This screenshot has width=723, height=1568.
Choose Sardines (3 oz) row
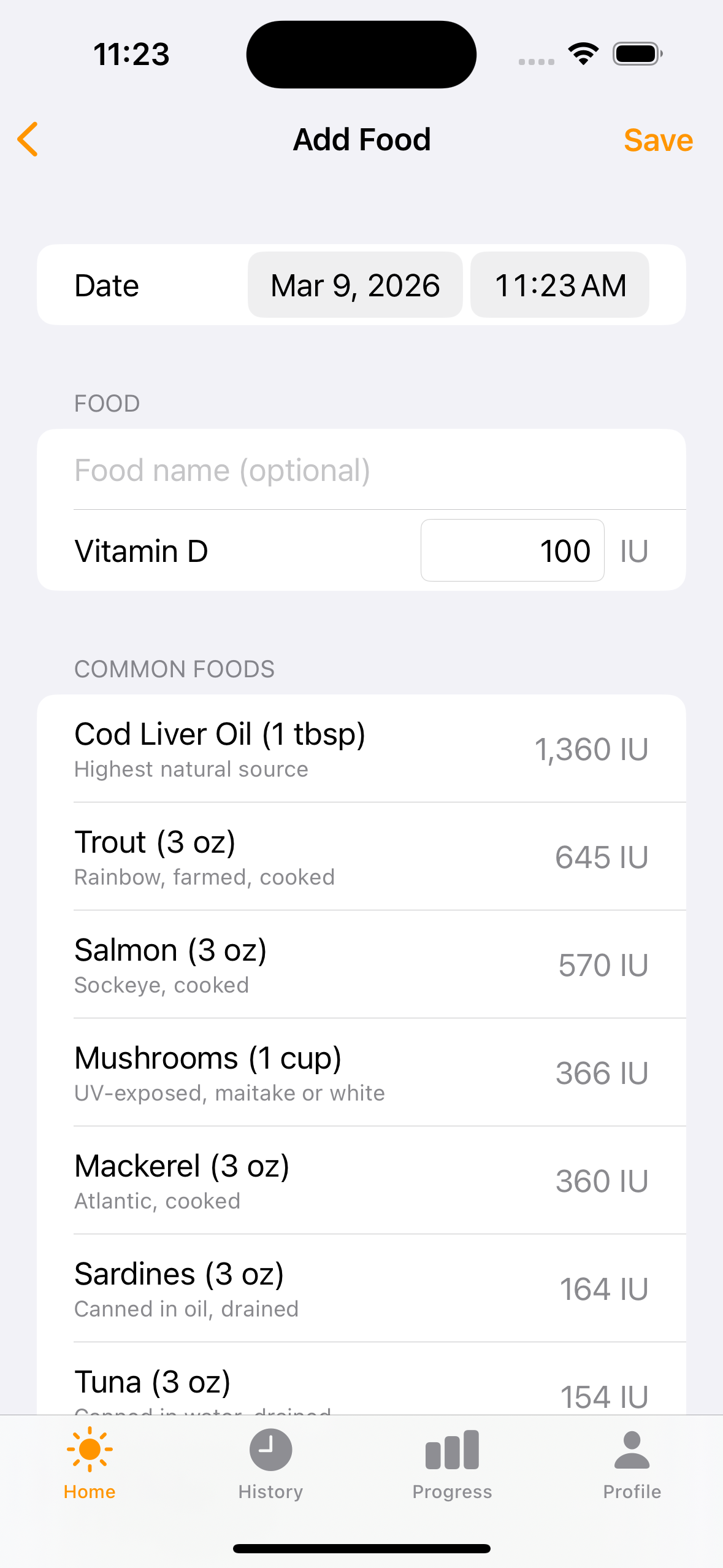361,1288
